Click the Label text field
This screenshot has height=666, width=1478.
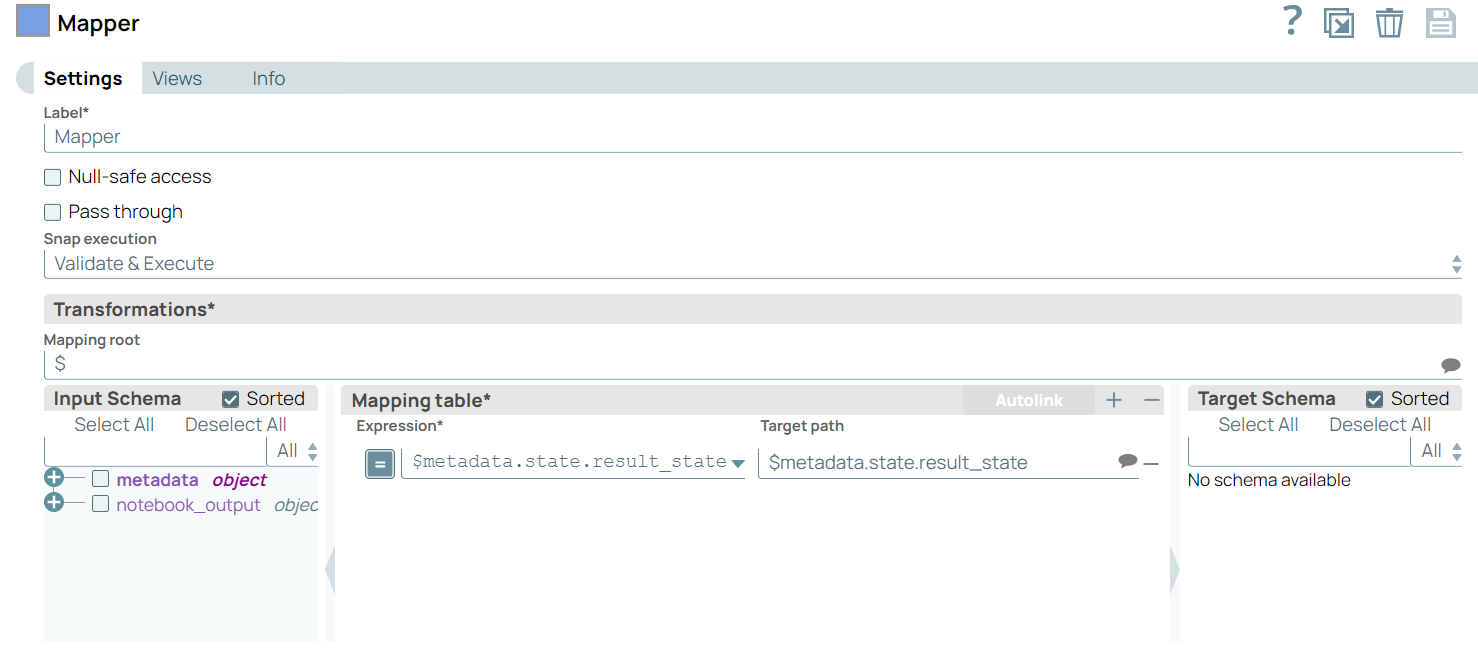[x=752, y=137]
